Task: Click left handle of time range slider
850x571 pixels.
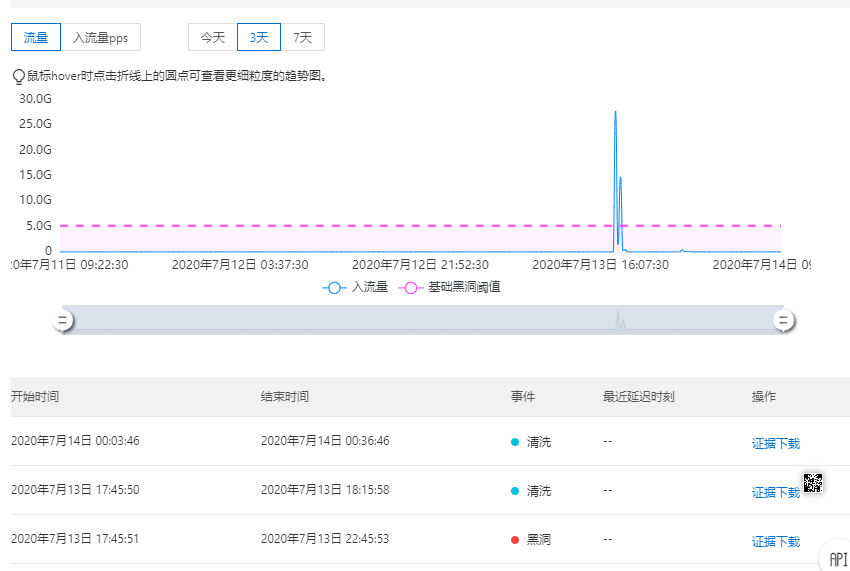Action: [63, 321]
